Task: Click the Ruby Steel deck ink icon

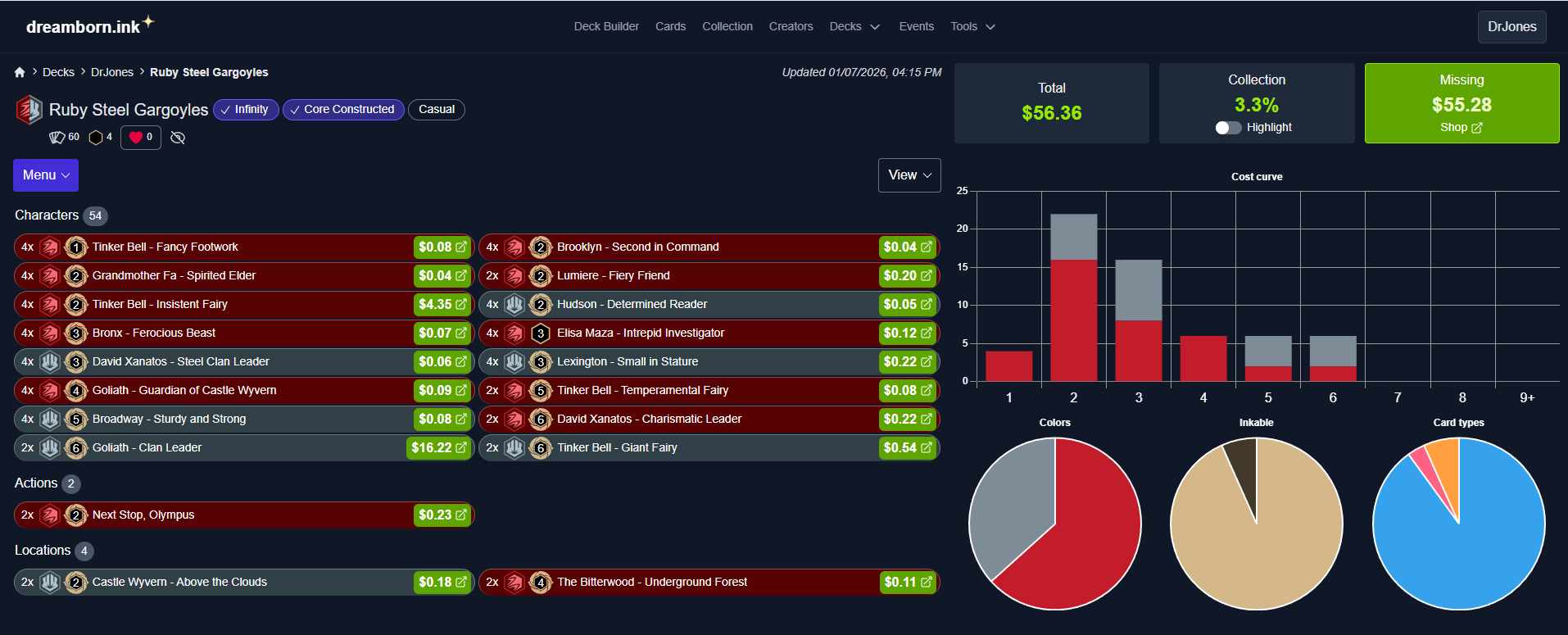Action: coord(29,110)
